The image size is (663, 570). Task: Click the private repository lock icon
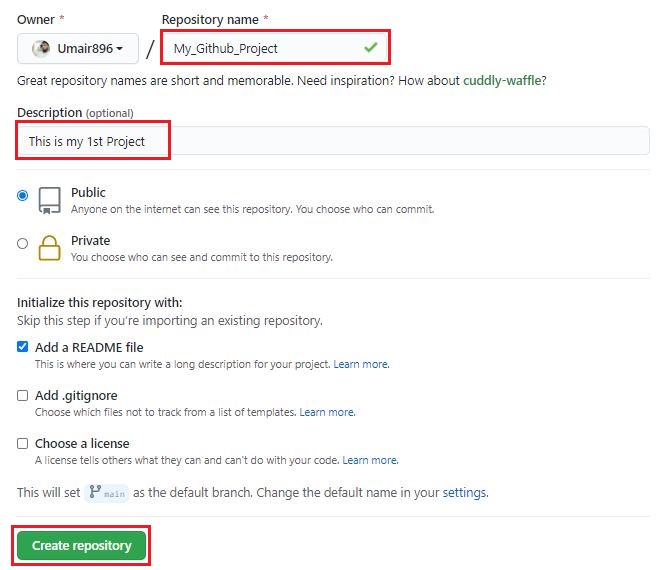pyautogui.click(x=49, y=247)
